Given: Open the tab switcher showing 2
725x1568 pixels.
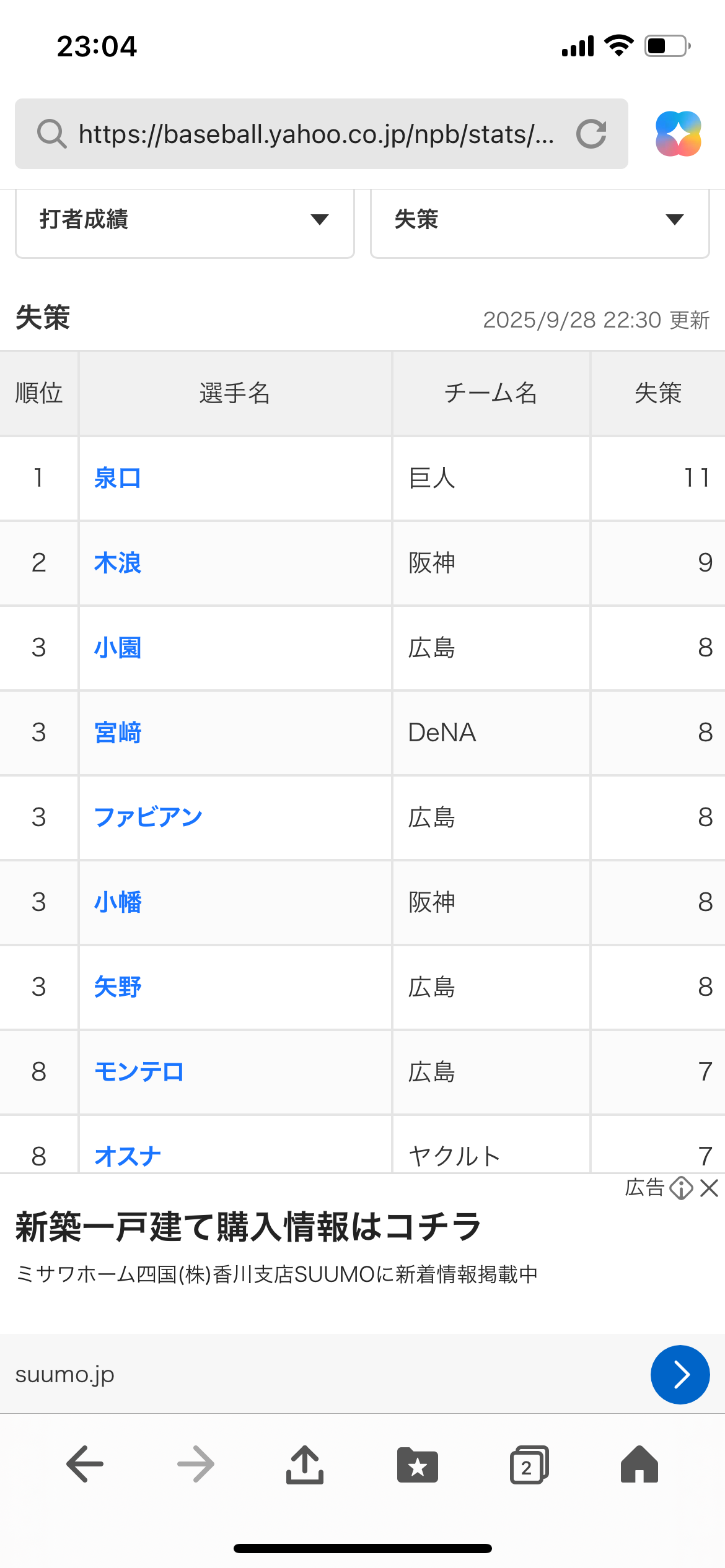Looking at the screenshot, I should (x=529, y=1465).
